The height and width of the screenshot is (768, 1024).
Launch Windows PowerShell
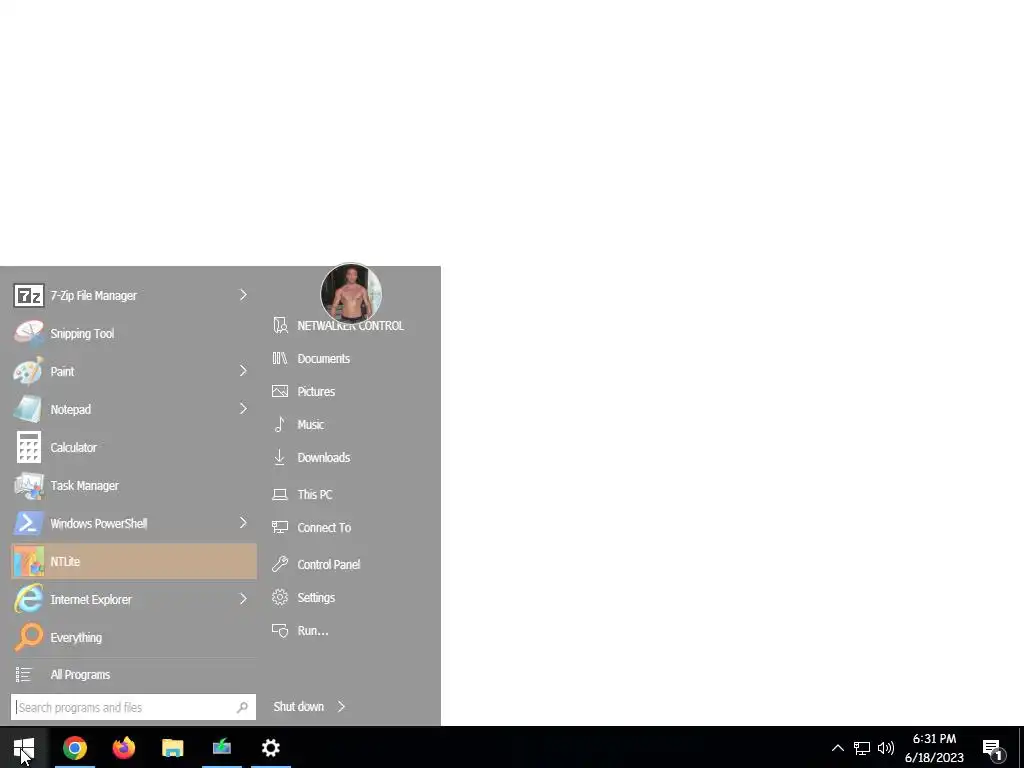pyautogui.click(x=134, y=523)
